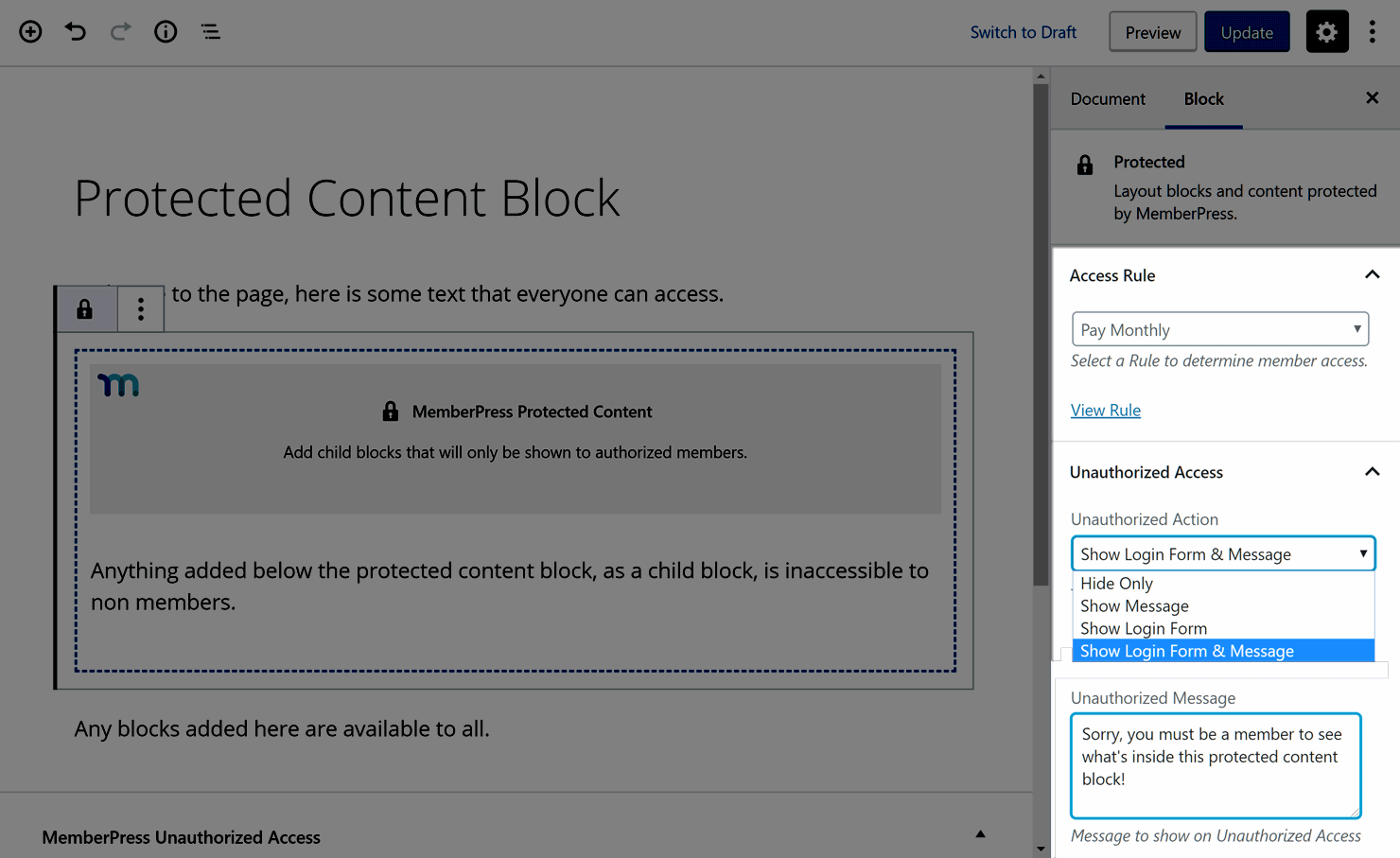Click the Update button
This screenshot has height=858, width=1400.
point(1247,32)
